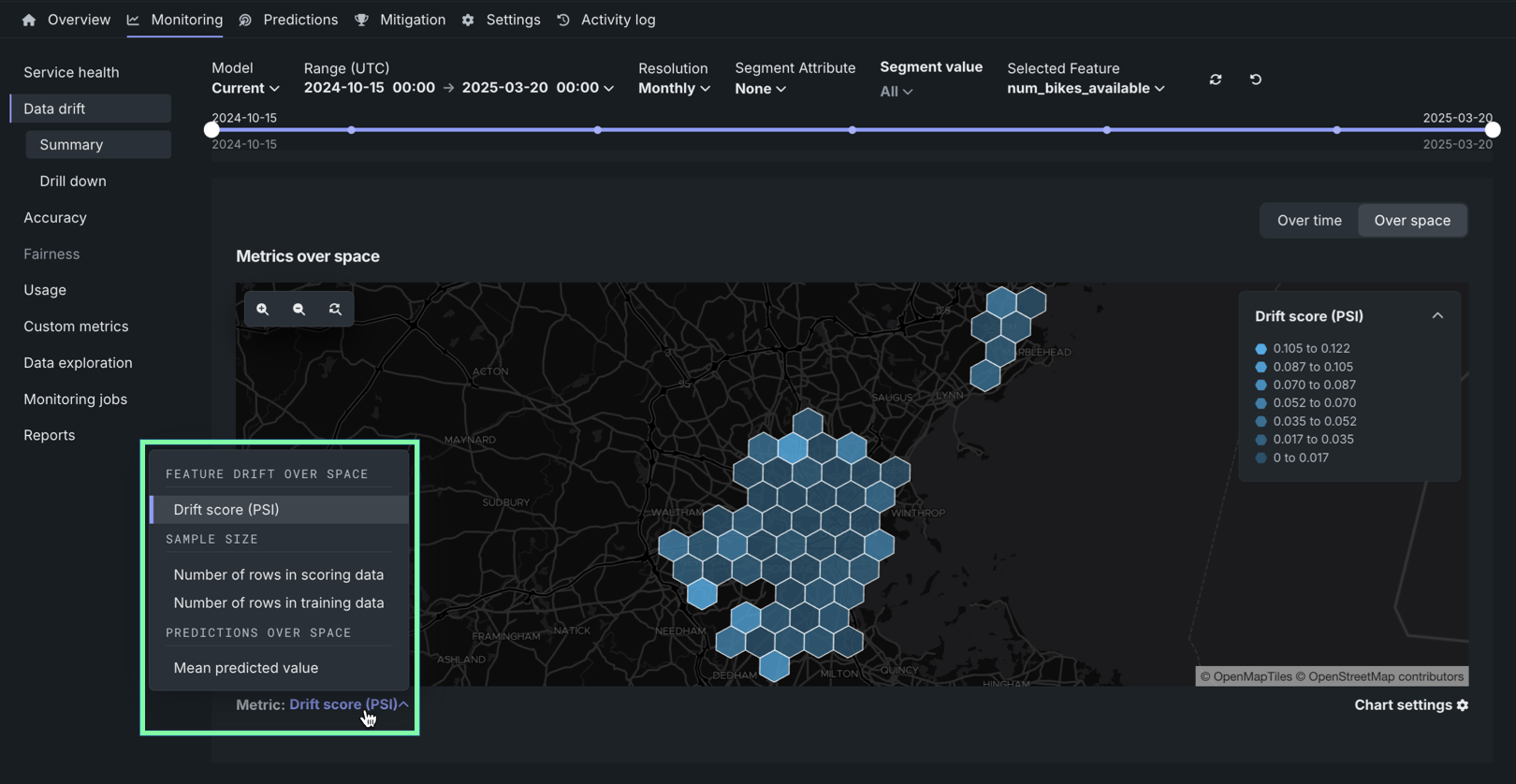The height and width of the screenshot is (784, 1516).
Task: Reset the map zoom level
Action: click(x=335, y=309)
